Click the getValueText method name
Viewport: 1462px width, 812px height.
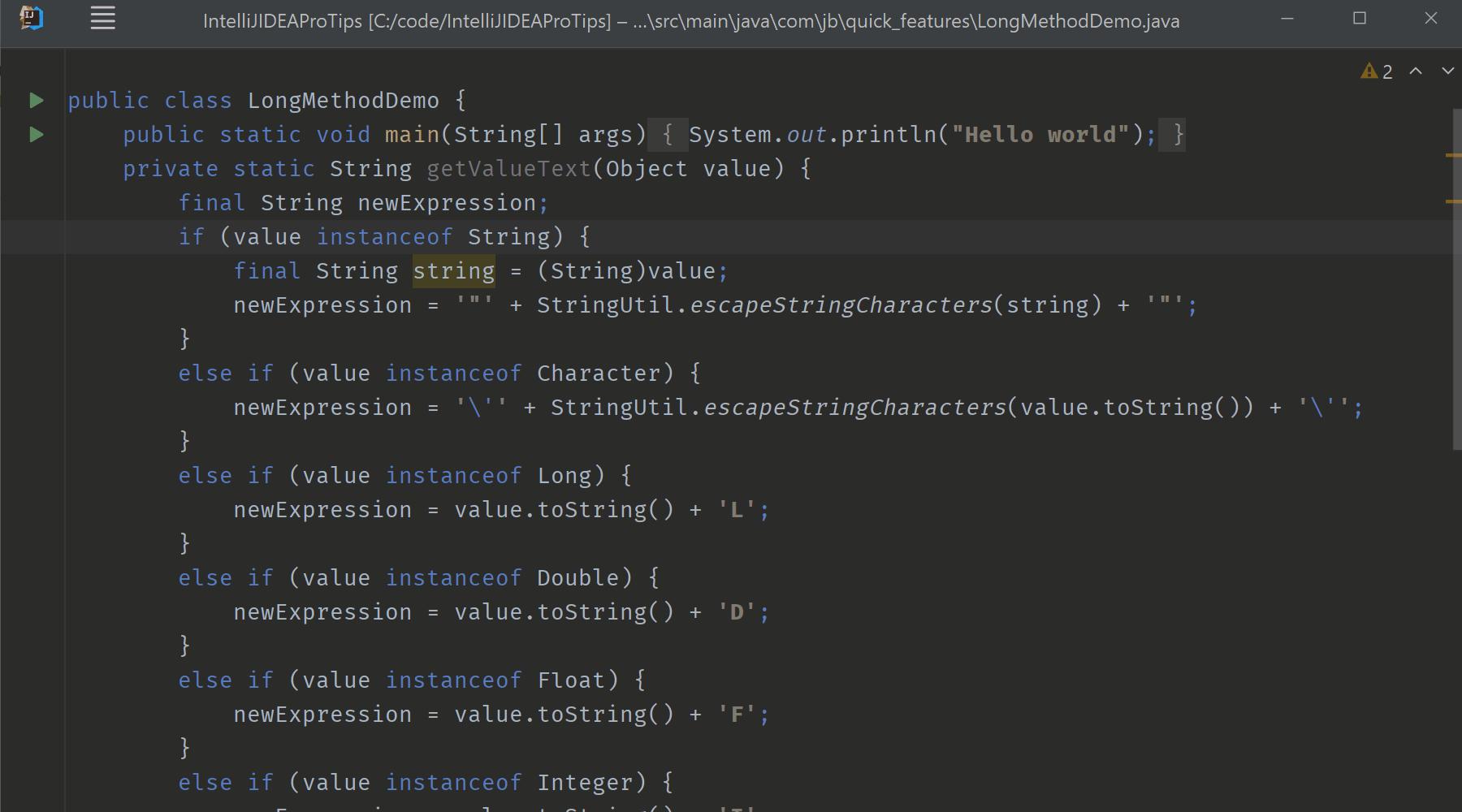pos(508,168)
